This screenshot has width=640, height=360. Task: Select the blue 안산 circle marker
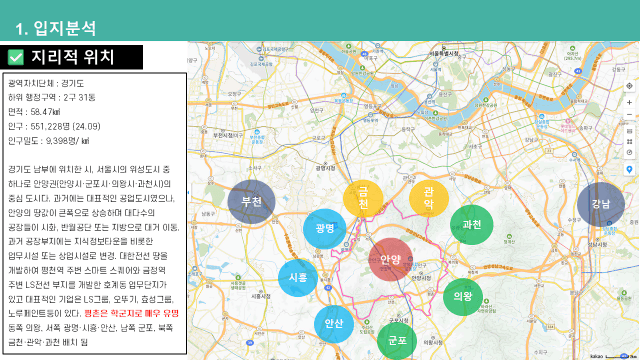tap(334, 324)
